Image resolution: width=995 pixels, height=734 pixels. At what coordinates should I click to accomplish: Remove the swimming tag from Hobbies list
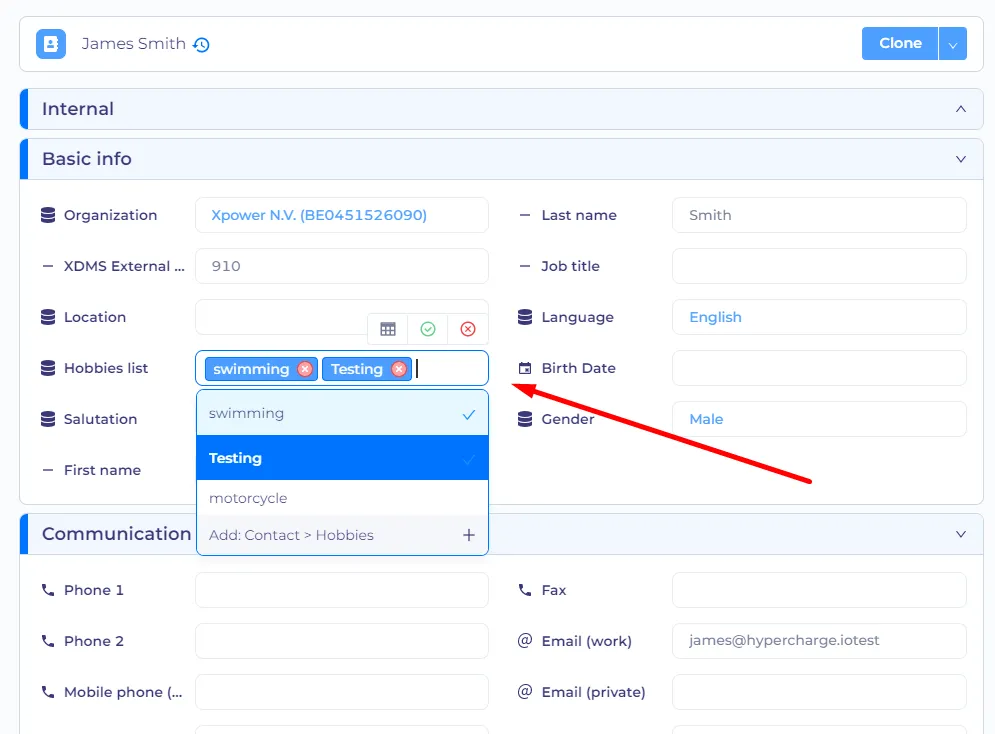coord(305,369)
